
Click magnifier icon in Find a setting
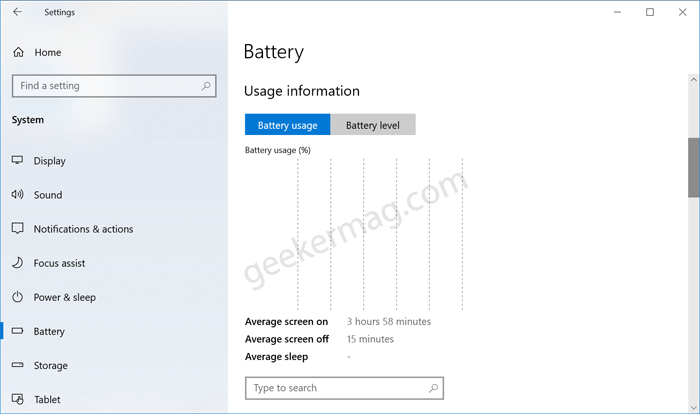(206, 86)
